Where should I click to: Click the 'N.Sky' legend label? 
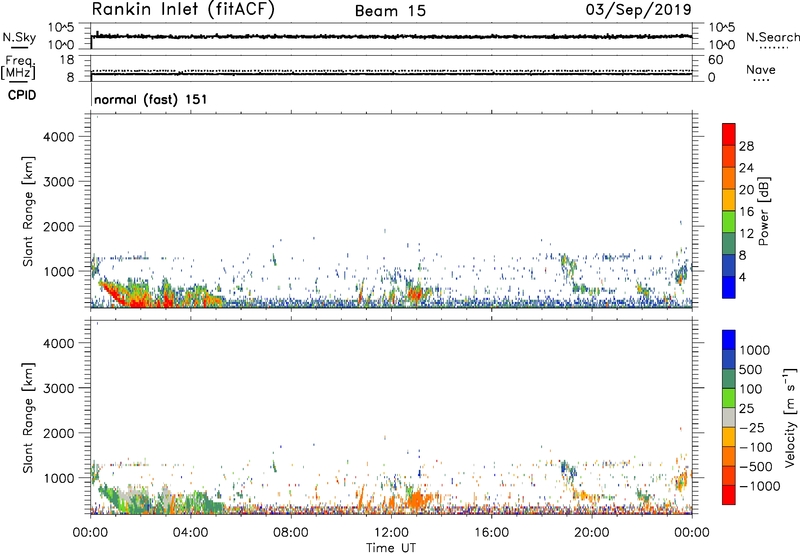[19, 37]
